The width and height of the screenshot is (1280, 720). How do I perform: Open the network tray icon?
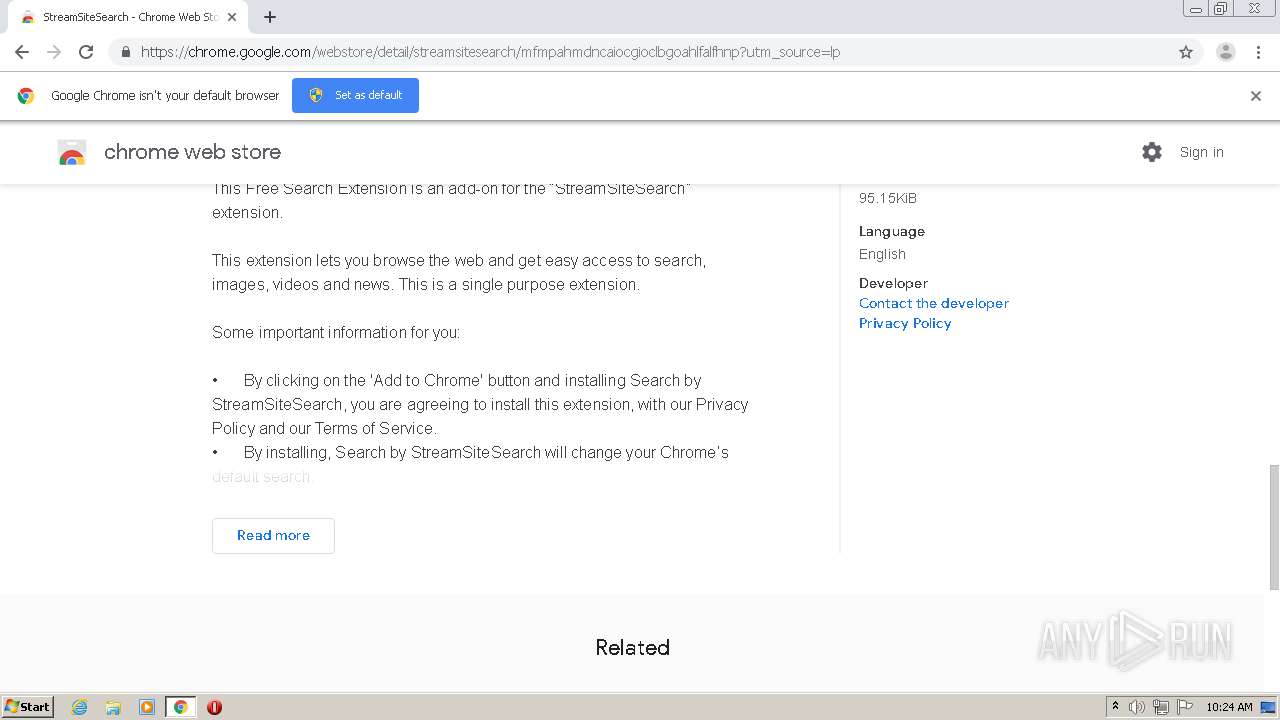click(x=1161, y=707)
